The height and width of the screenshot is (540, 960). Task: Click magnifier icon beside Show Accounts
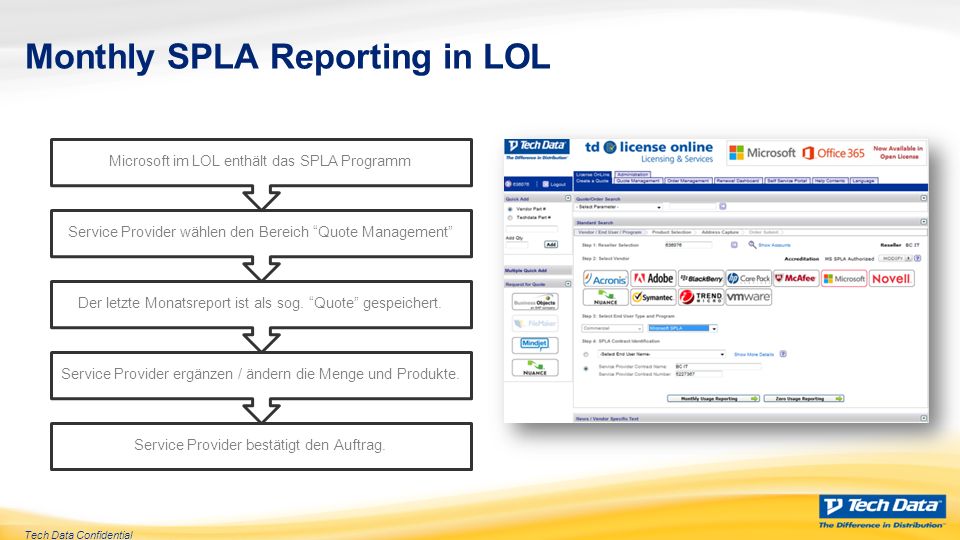pos(752,245)
